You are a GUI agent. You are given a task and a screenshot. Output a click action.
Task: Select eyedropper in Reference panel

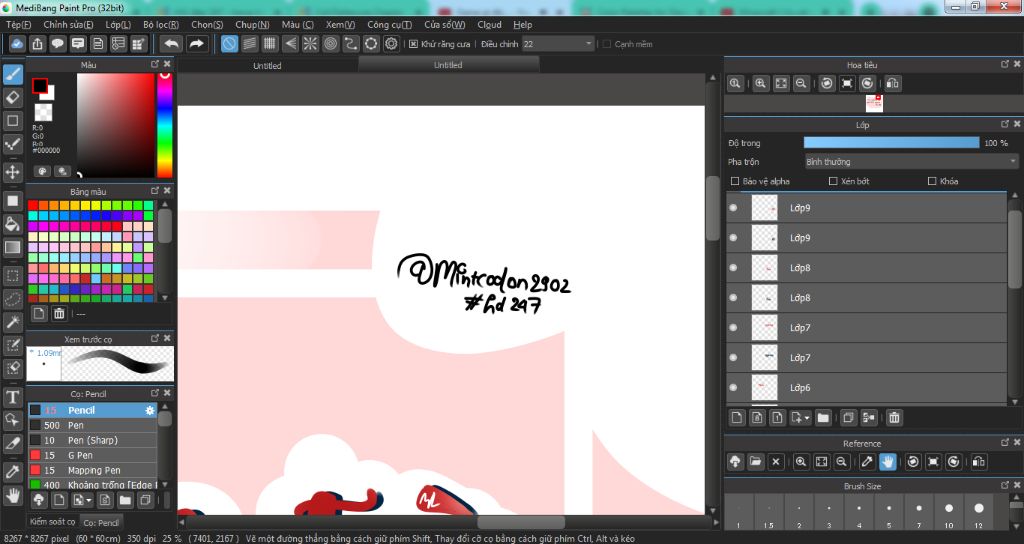click(867, 462)
